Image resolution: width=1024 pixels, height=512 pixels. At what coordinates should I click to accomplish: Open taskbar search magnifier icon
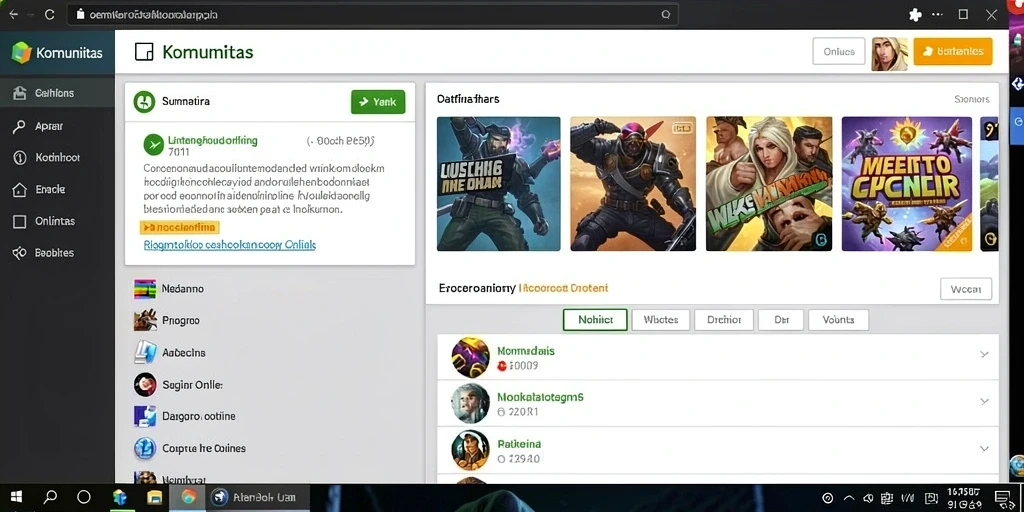click(50, 497)
